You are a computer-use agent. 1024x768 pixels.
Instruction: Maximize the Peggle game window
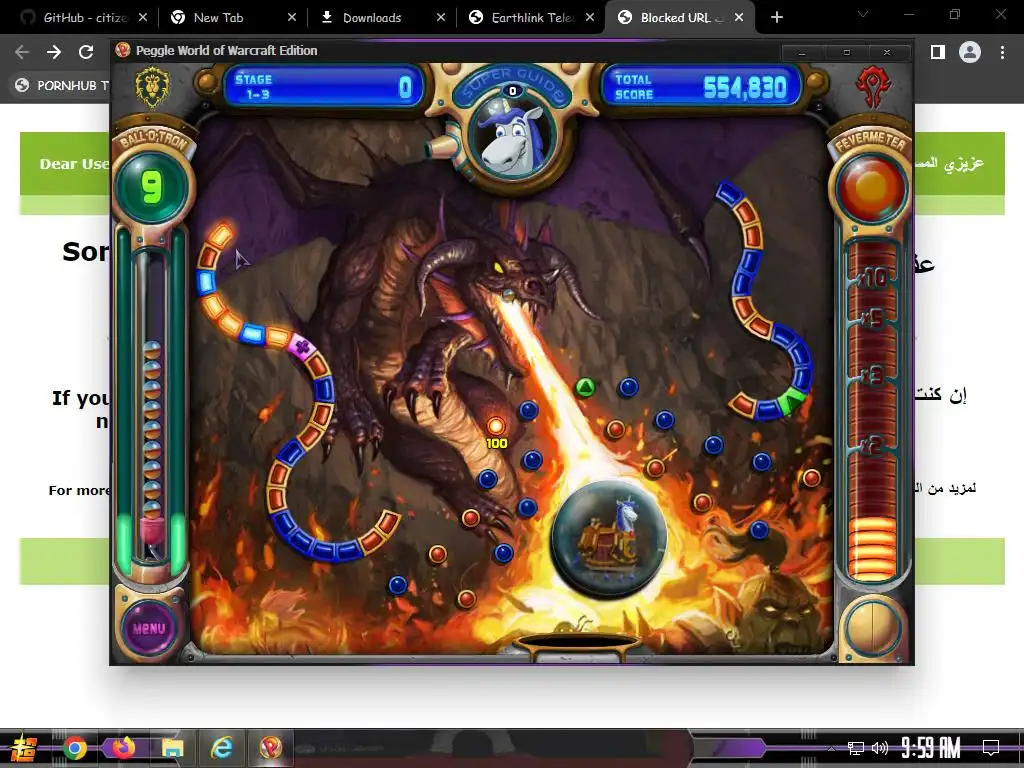[x=846, y=53]
